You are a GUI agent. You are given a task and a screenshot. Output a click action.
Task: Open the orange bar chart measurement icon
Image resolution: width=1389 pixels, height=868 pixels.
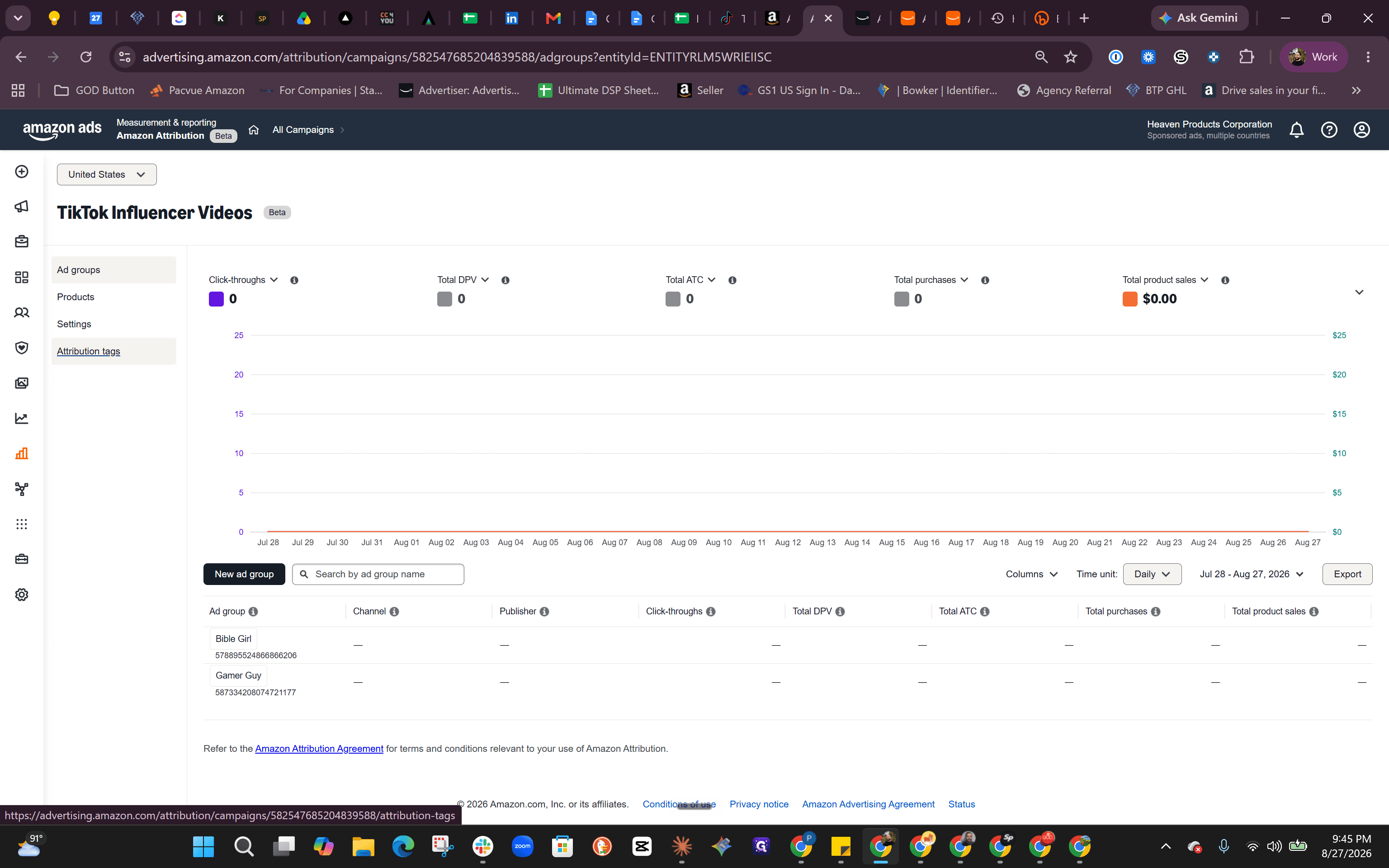(x=22, y=453)
